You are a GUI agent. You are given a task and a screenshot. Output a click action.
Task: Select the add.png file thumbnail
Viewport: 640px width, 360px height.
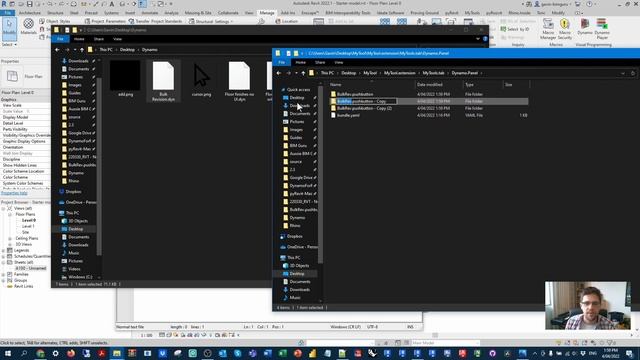(x=125, y=79)
